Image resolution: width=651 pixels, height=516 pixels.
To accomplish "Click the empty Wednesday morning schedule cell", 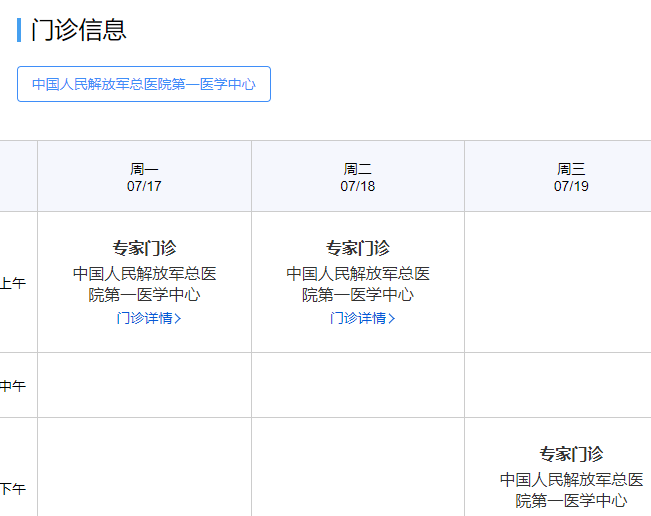I will click(x=558, y=282).
